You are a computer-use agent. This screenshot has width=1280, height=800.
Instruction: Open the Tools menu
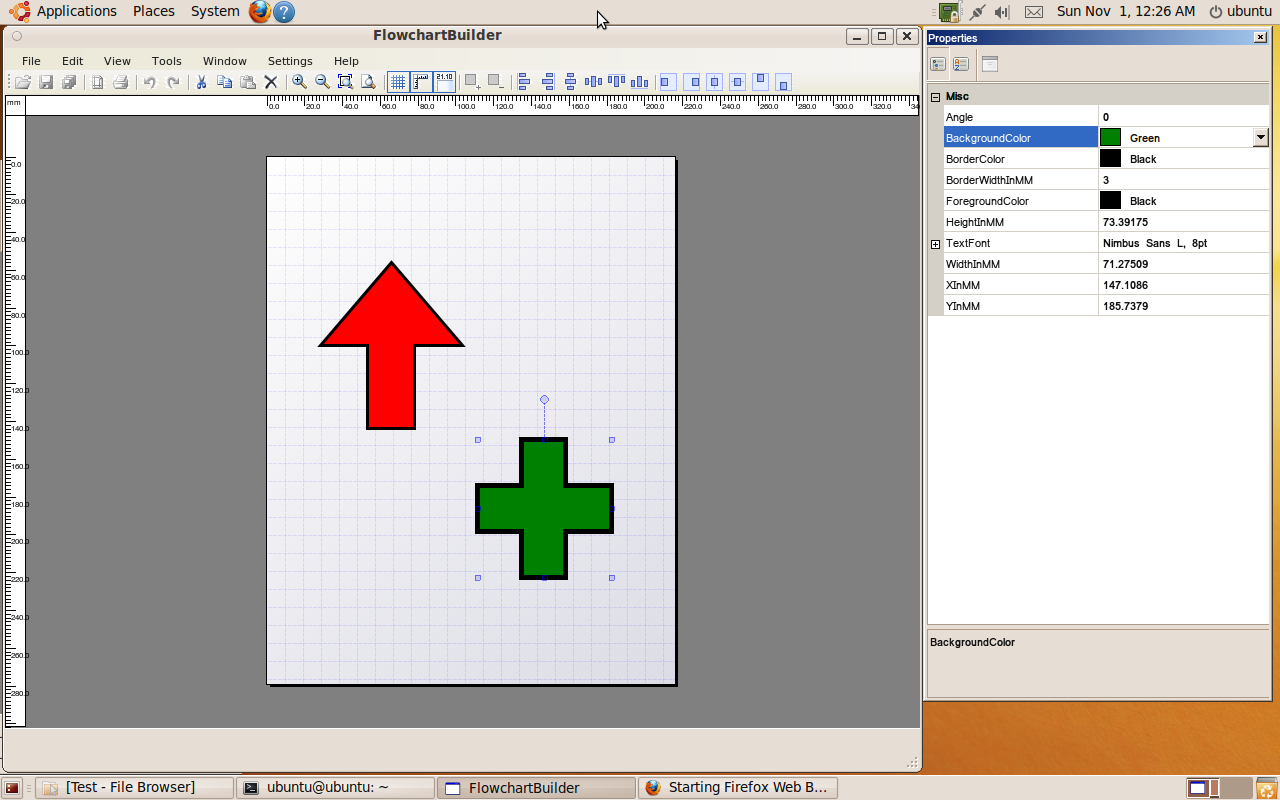coord(167,61)
